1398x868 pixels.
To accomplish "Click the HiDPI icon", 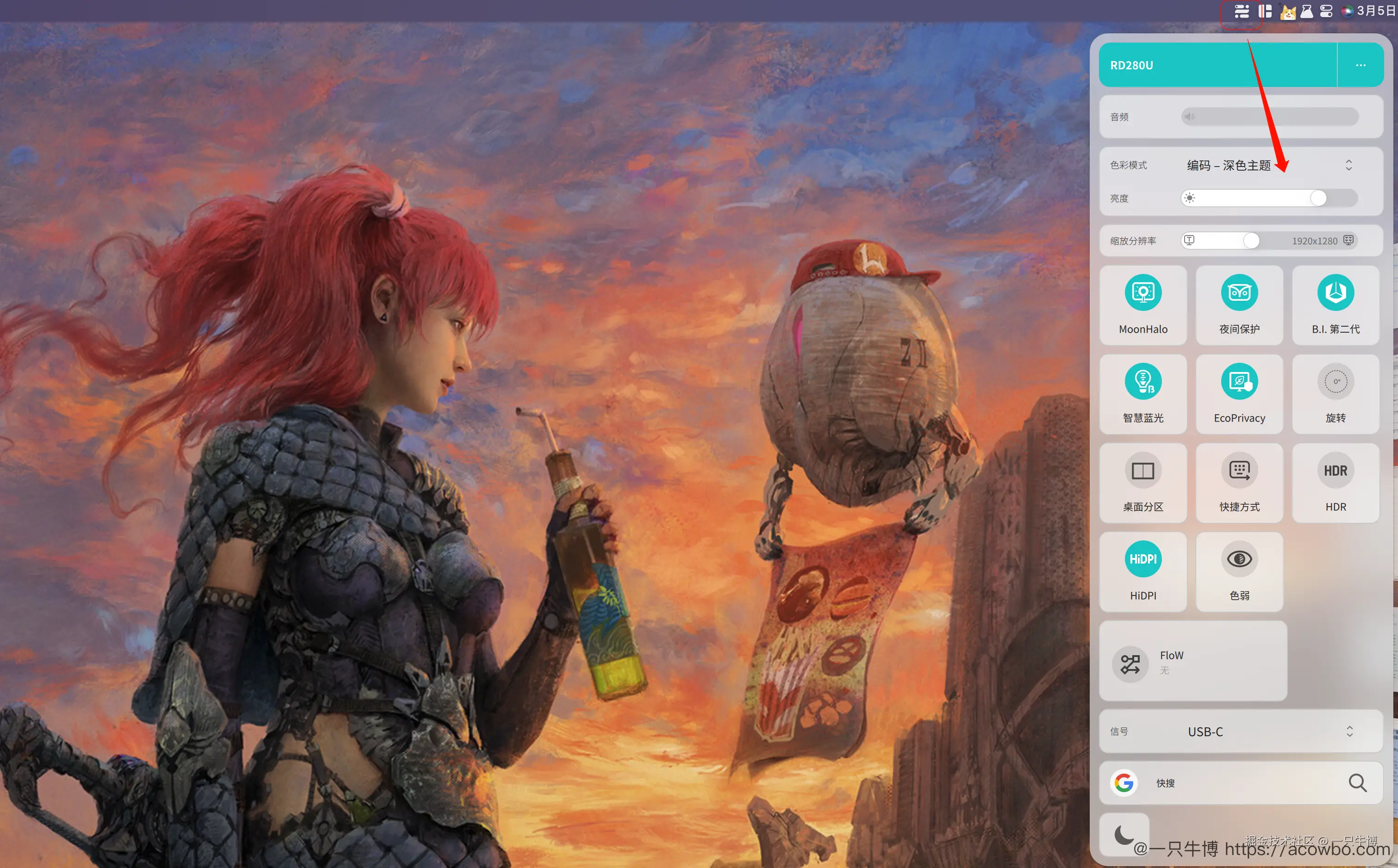I will pos(1142,559).
